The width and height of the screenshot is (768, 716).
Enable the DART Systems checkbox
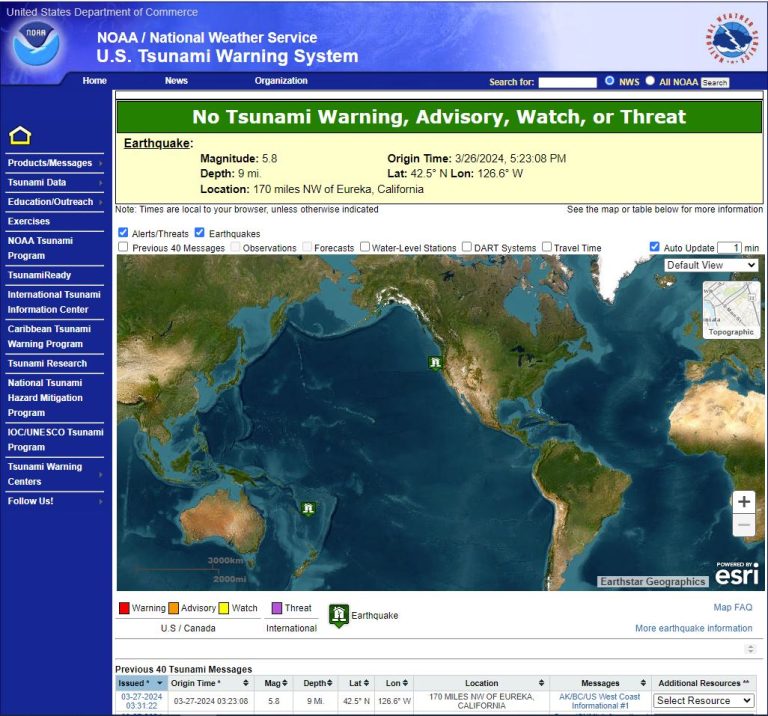(x=467, y=247)
